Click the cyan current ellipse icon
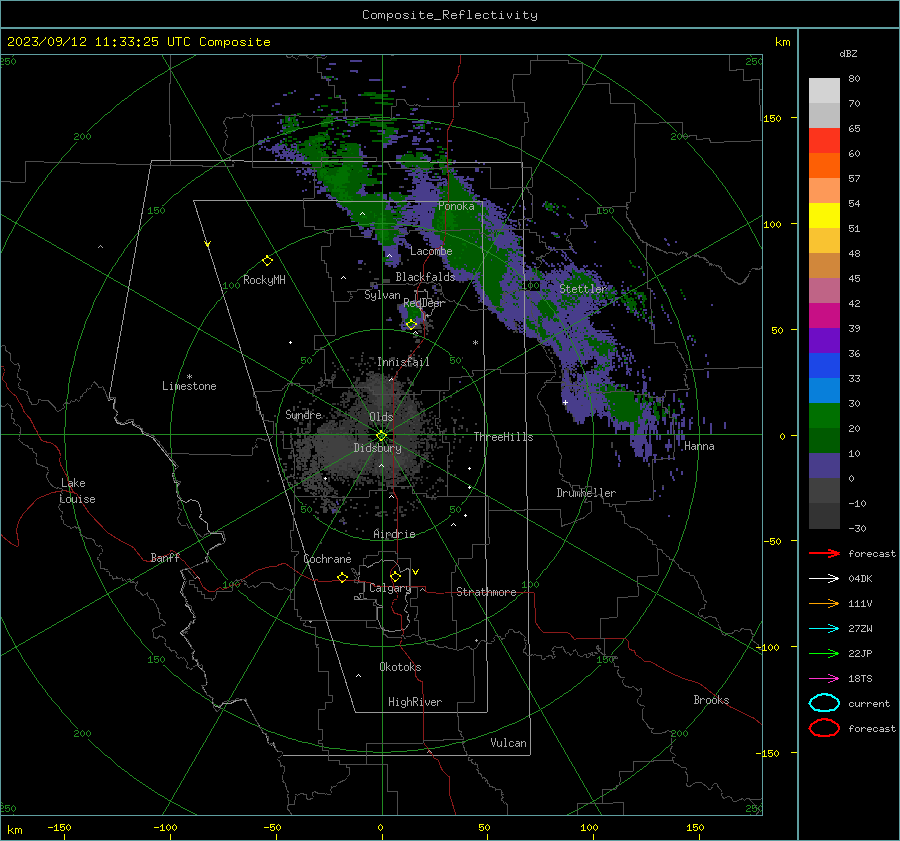 (824, 703)
